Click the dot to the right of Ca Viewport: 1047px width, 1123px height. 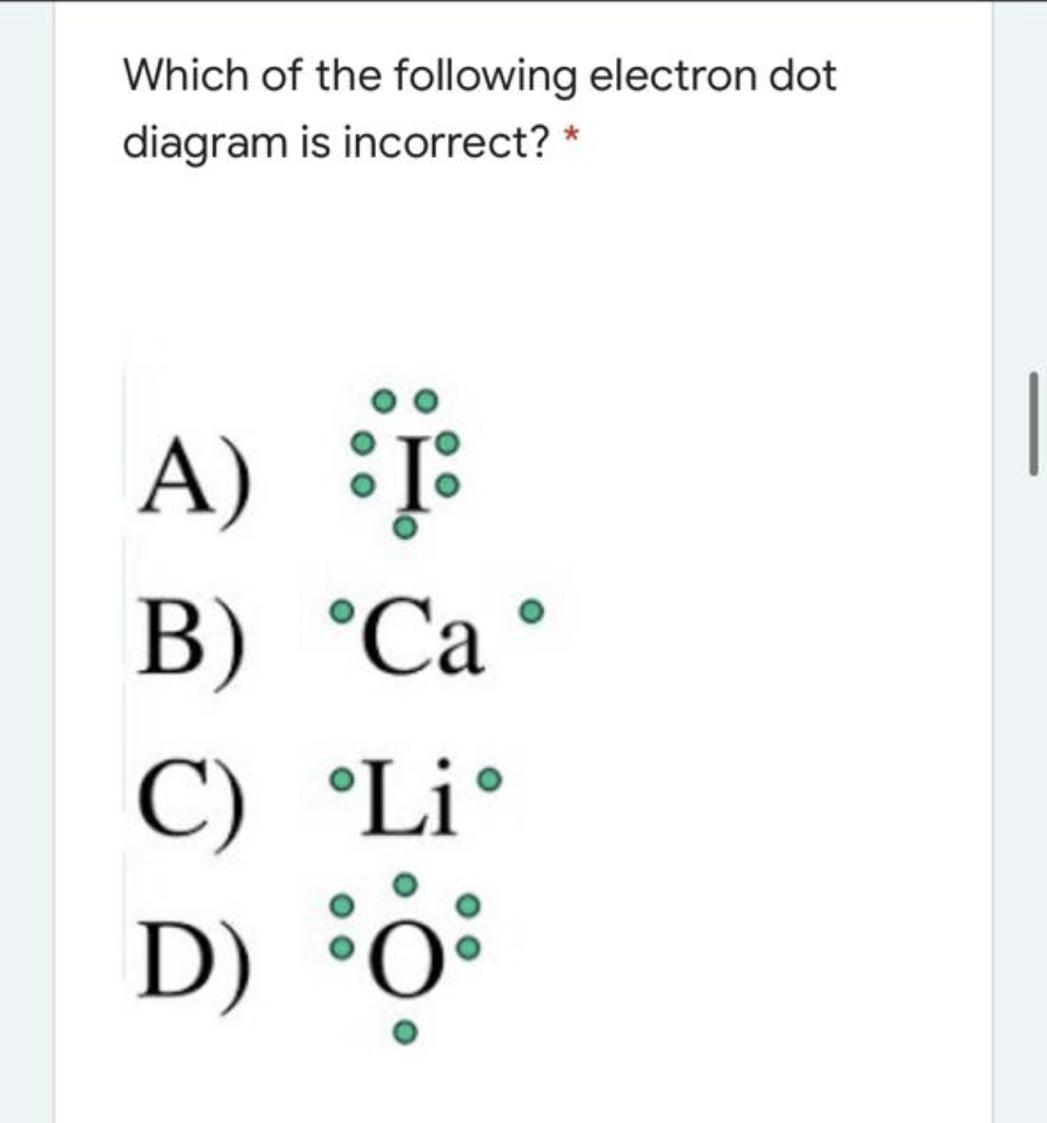[536, 608]
